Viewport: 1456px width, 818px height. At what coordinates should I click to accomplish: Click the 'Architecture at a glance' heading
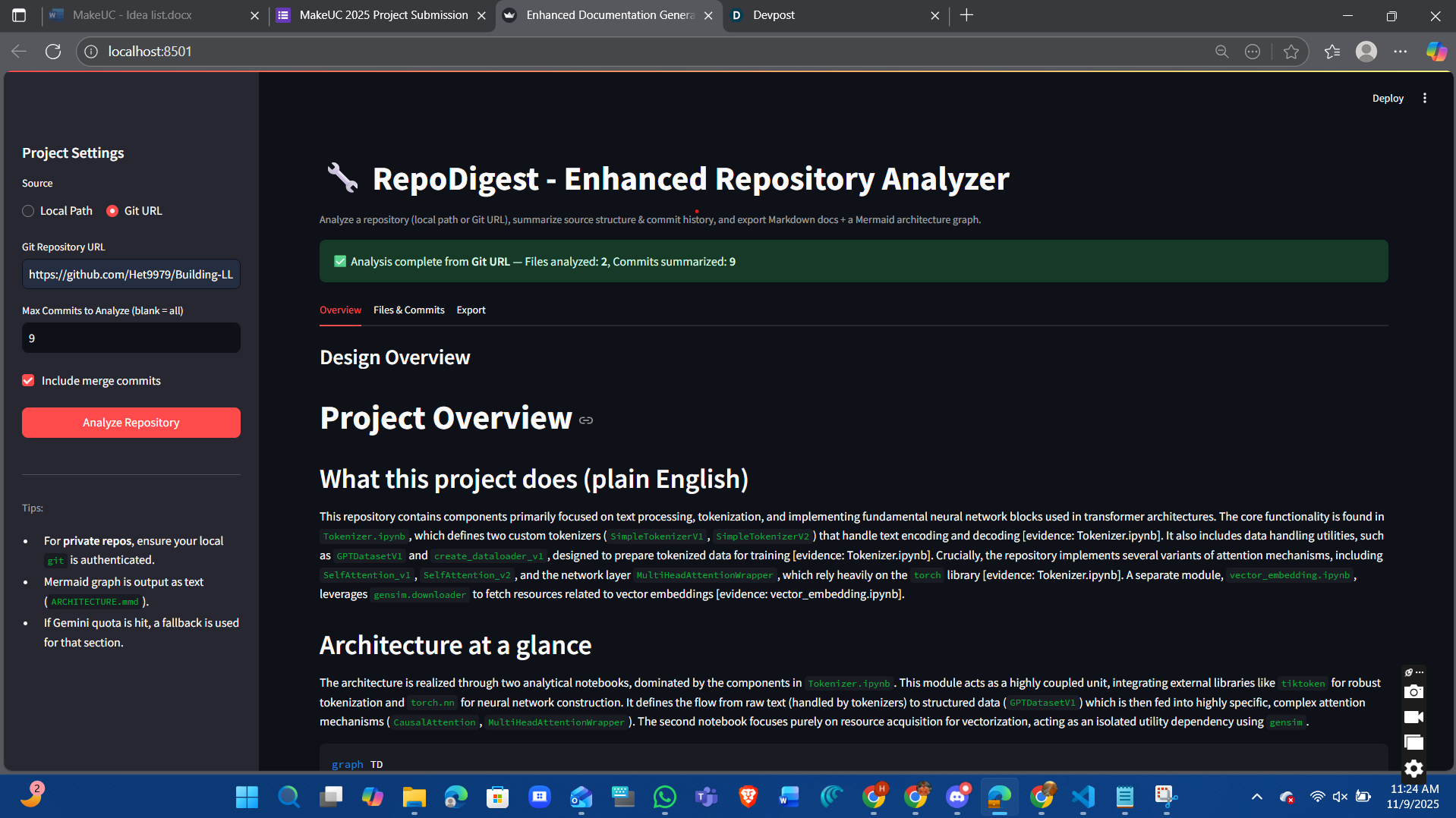point(455,645)
